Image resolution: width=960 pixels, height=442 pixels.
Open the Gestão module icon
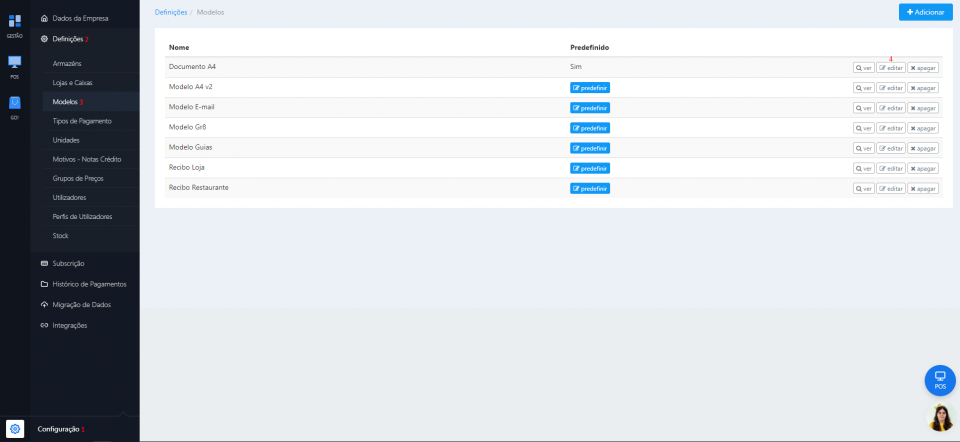14,22
